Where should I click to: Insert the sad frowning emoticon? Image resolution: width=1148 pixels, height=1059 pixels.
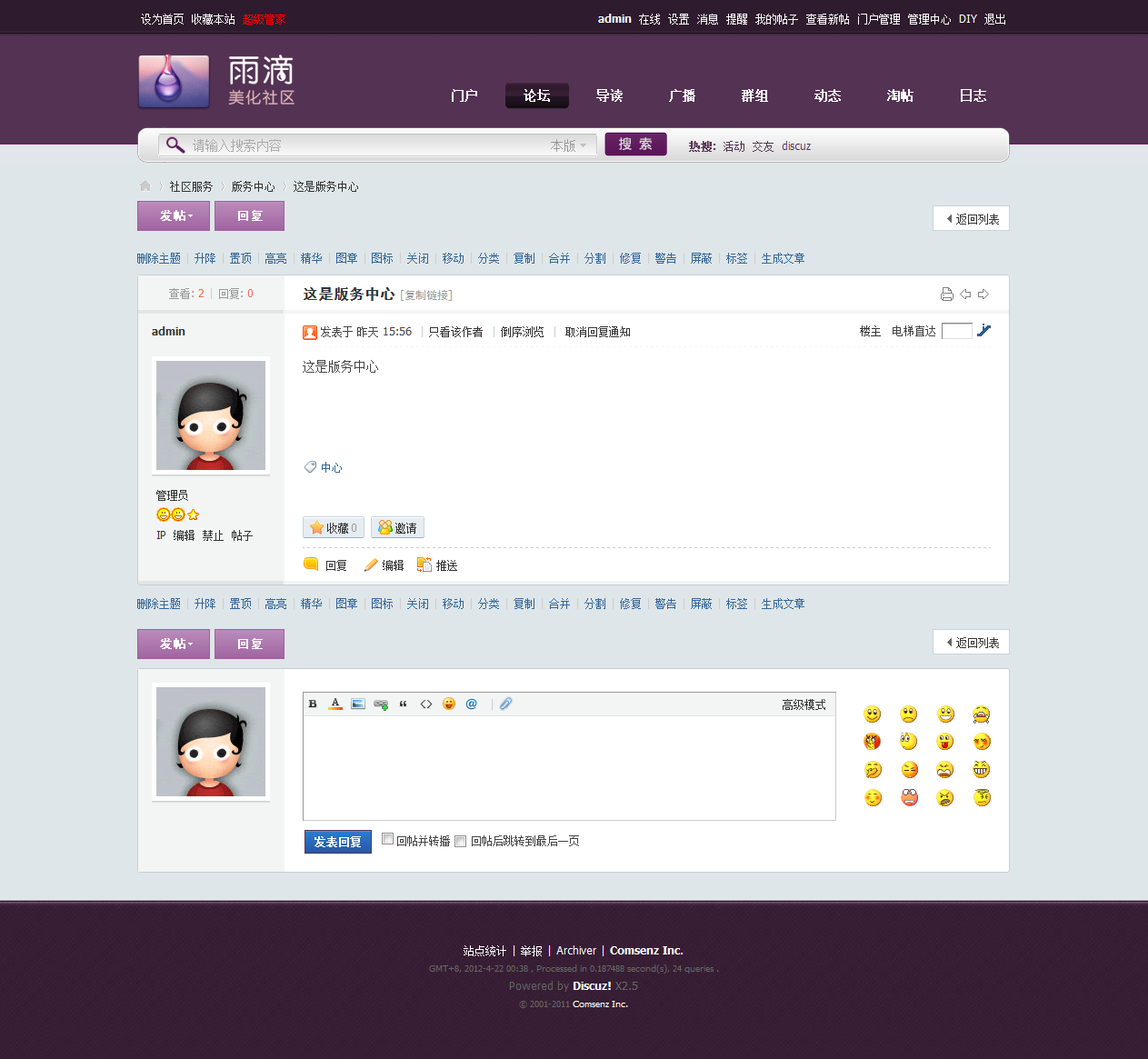click(x=909, y=714)
